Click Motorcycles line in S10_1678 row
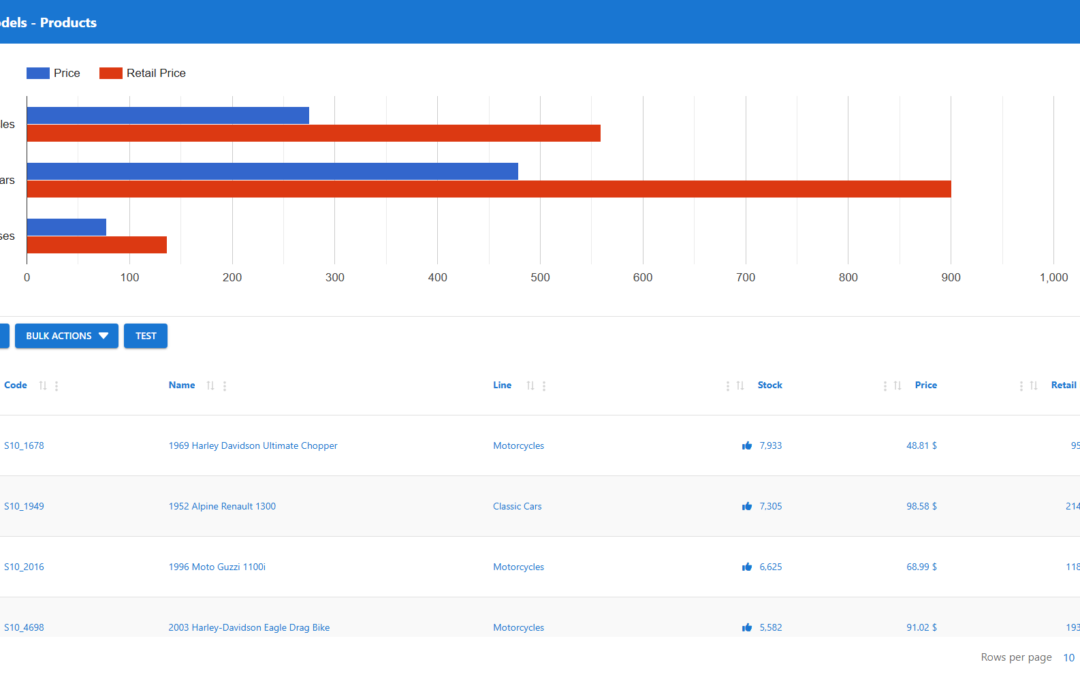The width and height of the screenshot is (1080, 675). 519,446
